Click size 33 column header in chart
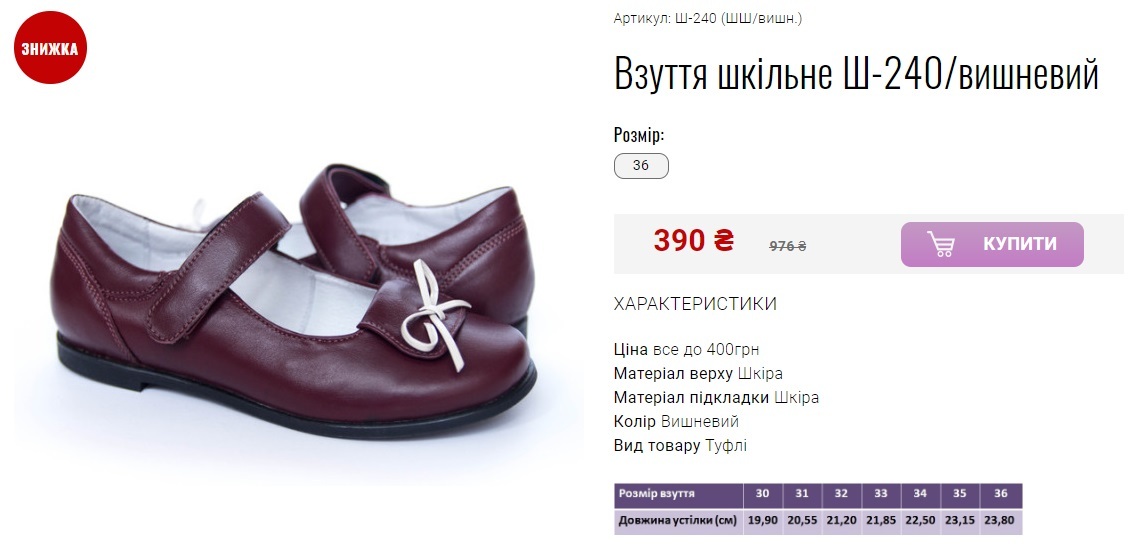The height and width of the screenshot is (545, 1137). 881,494
